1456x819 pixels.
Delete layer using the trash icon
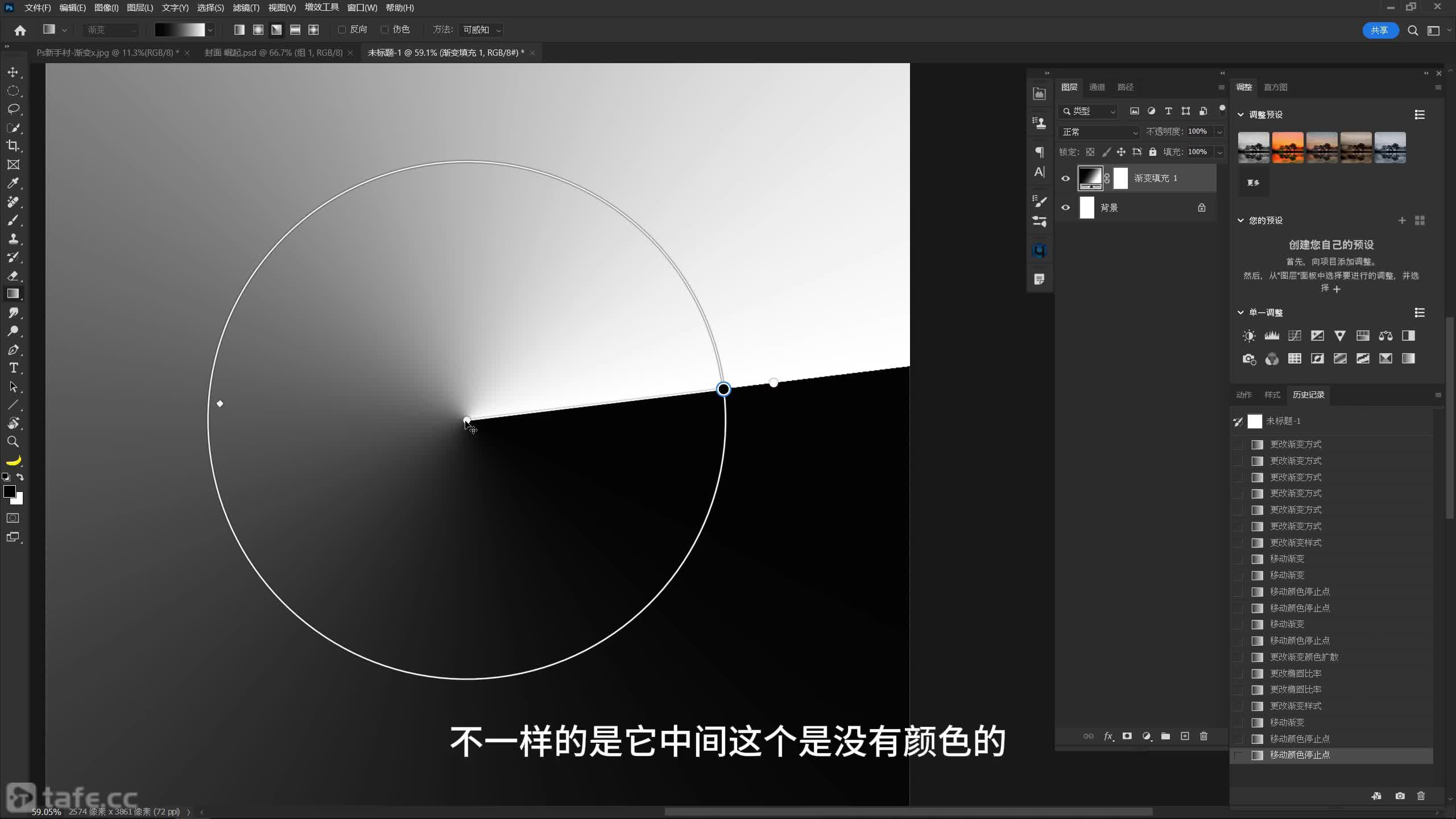click(1203, 736)
